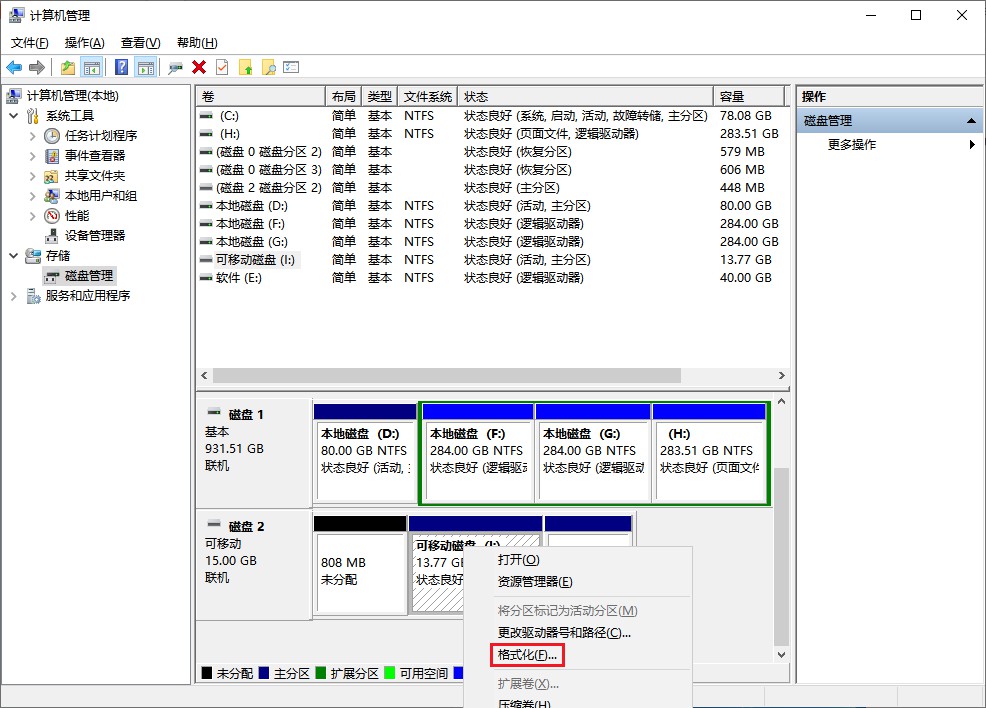
Task: Click the 文件系统 column header
Action: click(x=428, y=96)
